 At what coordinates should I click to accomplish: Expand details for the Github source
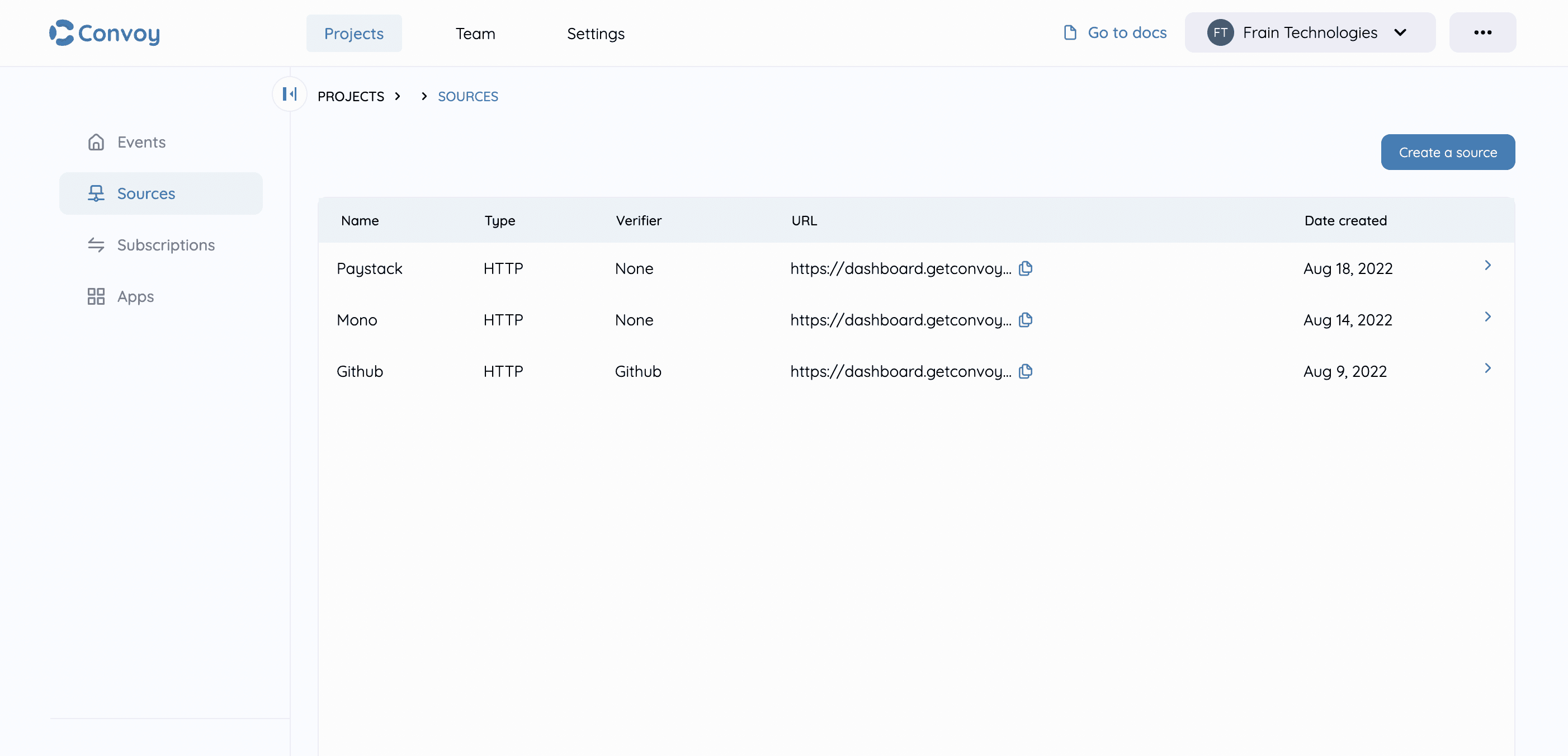coord(1489,368)
